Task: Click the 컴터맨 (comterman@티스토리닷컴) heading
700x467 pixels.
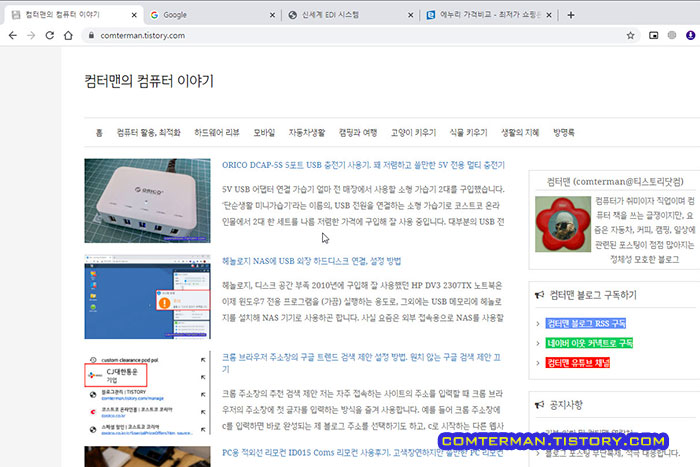Action: coord(615,182)
